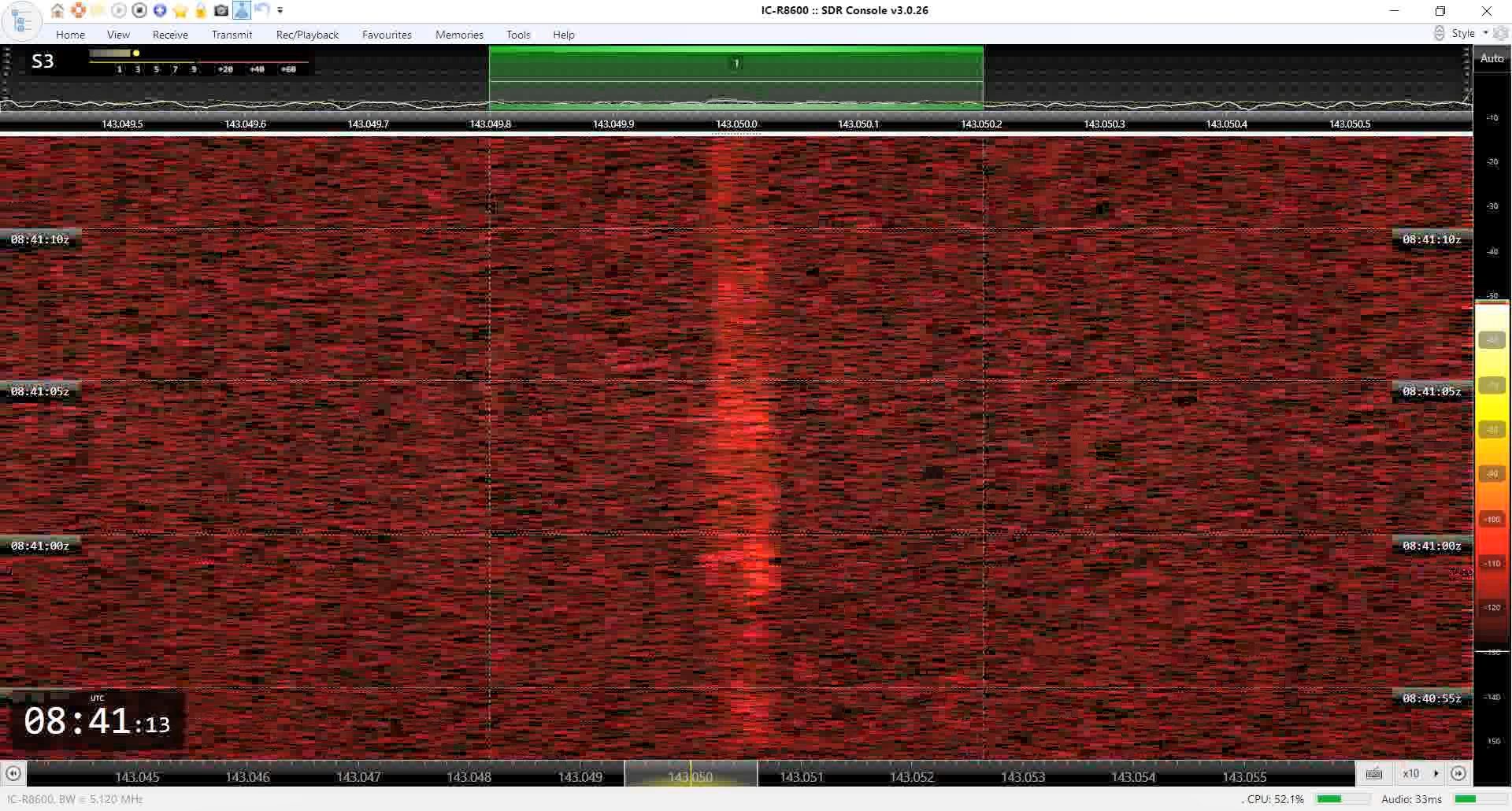Screen dimensions: 1512x811
Task: Click the settings gear icon at top right
Action: pyautogui.click(x=1501, y=33)
